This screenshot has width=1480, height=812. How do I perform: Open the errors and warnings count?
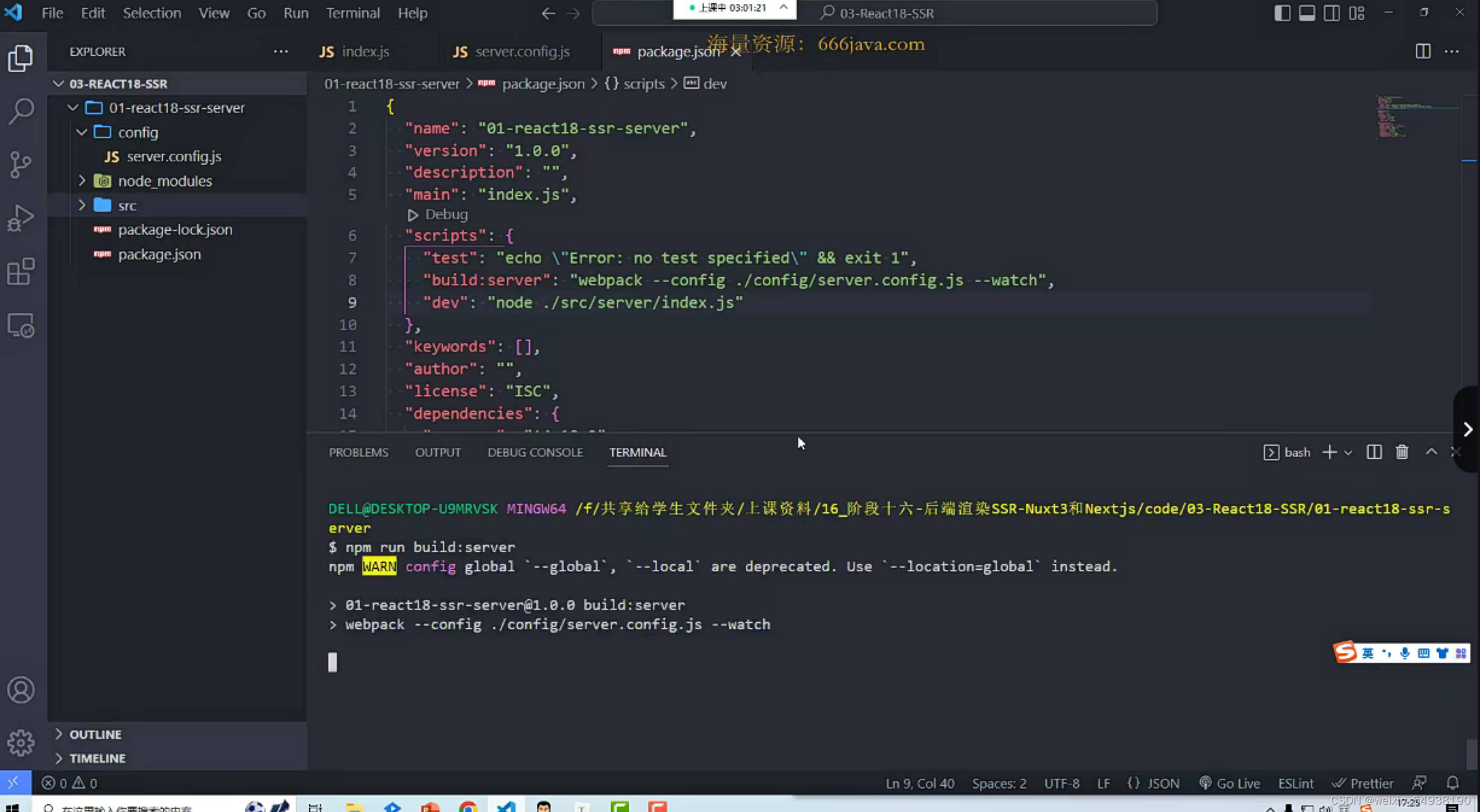[x=69, y=783]
